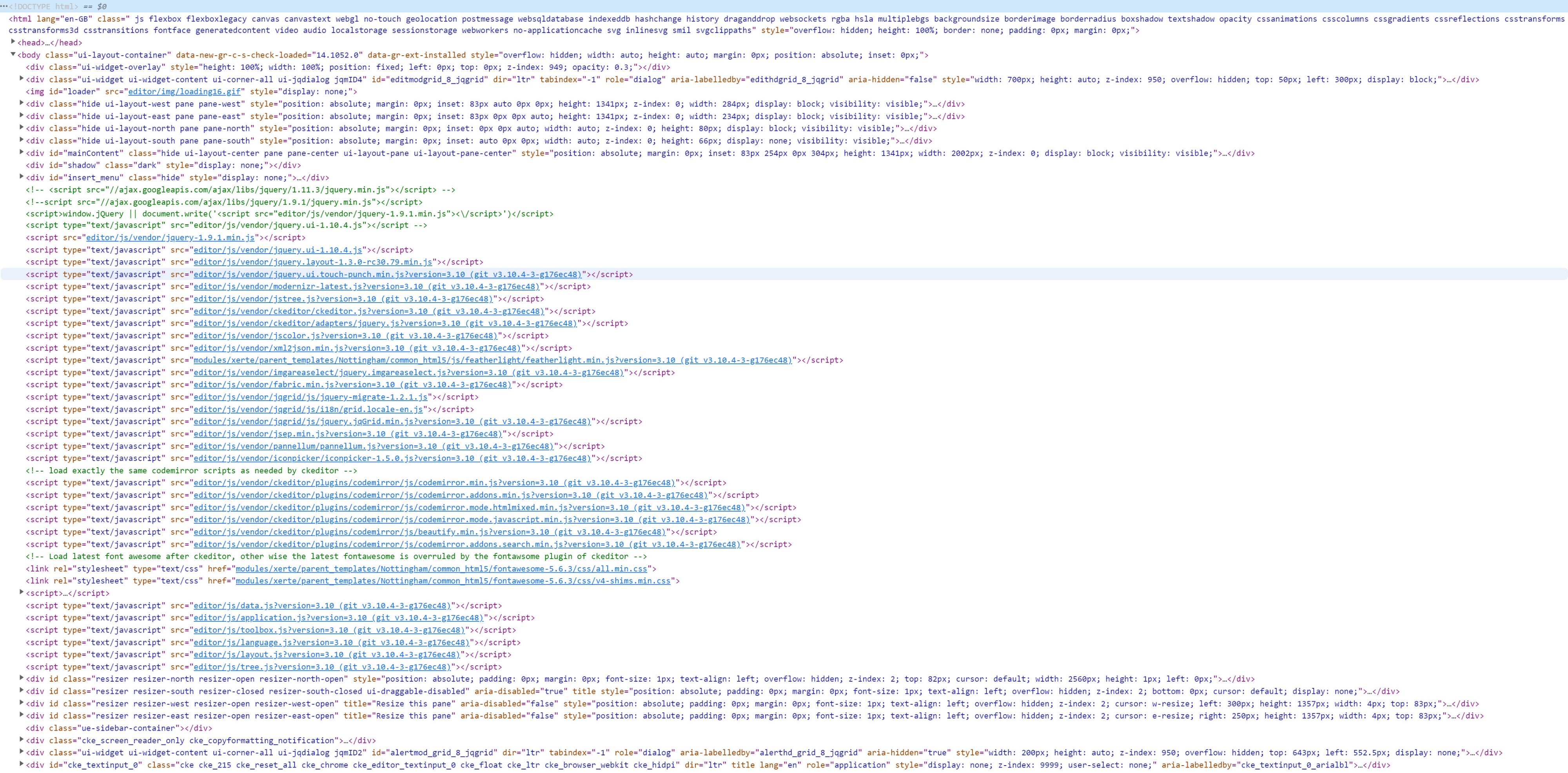Open the beautify.min.js link
The height and width of the screenshot is (773, 1568).
(x=430, y=532)
